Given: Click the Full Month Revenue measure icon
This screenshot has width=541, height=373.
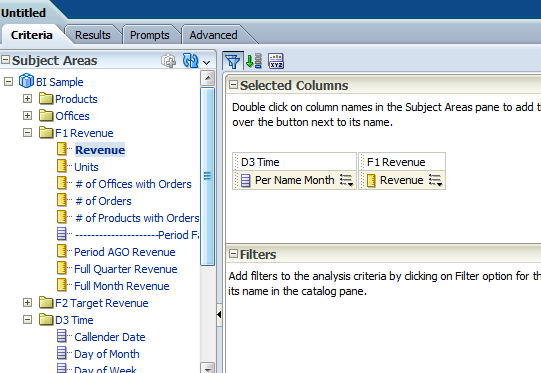Looking at the screenshot, I should click(x=62, y=285).
